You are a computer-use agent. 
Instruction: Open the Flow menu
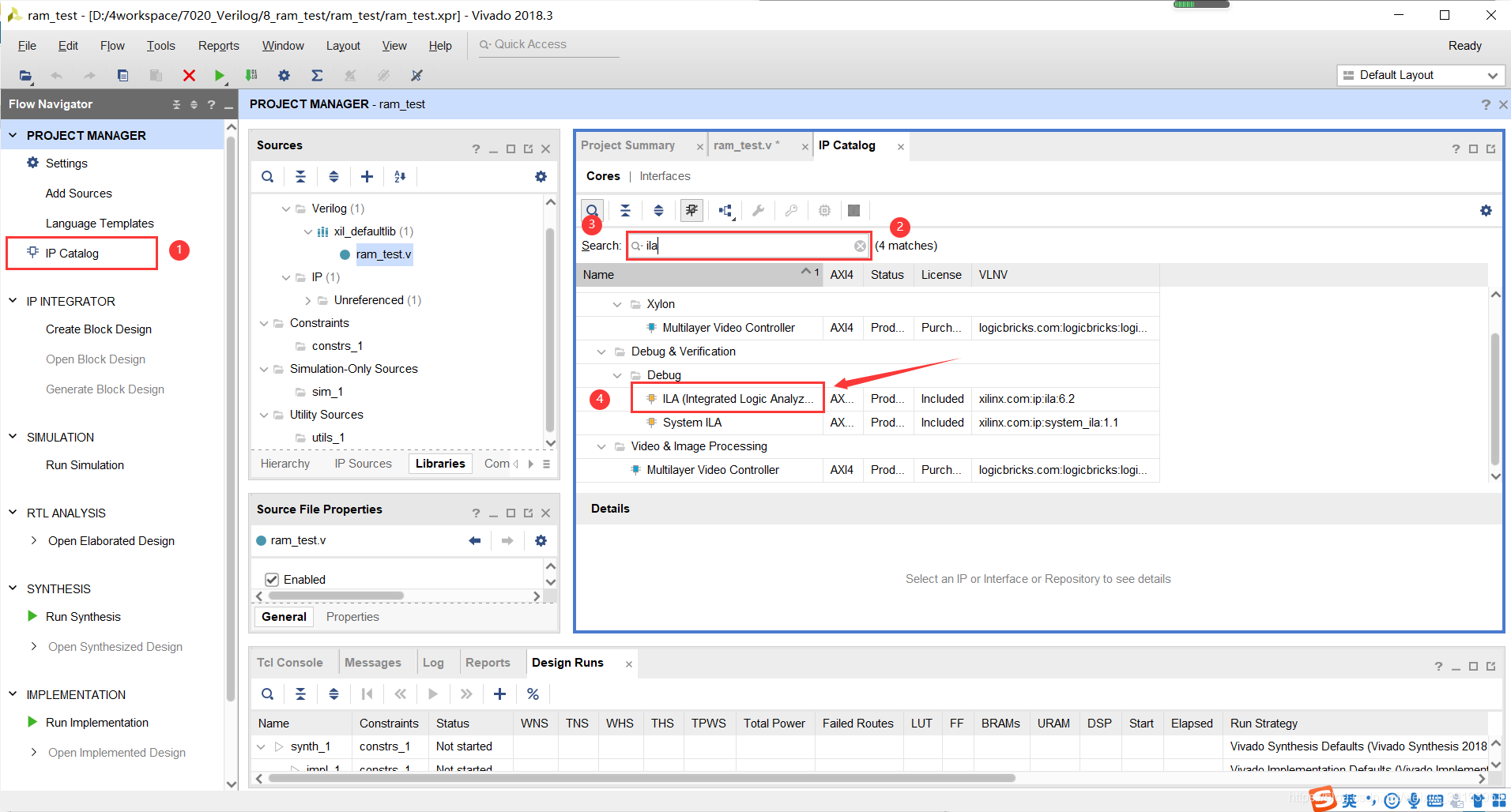coord(112,46)
